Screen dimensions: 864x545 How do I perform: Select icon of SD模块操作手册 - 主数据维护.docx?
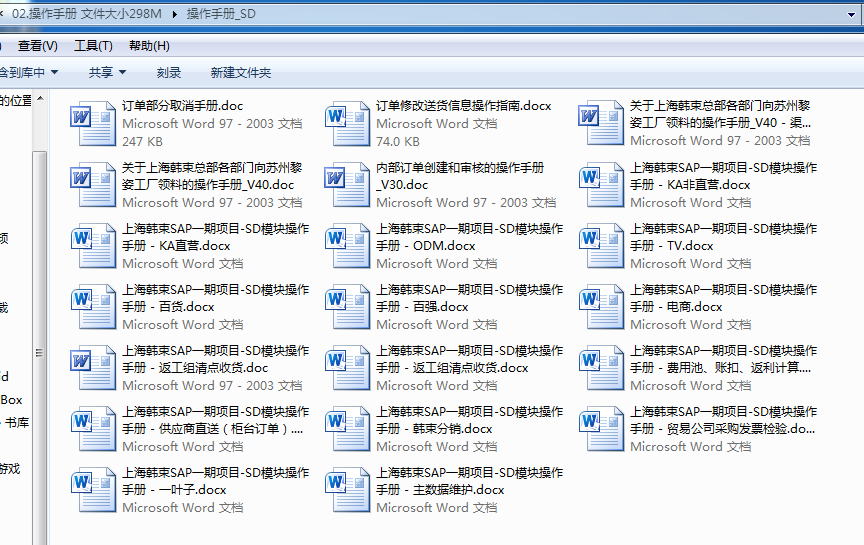347,490
